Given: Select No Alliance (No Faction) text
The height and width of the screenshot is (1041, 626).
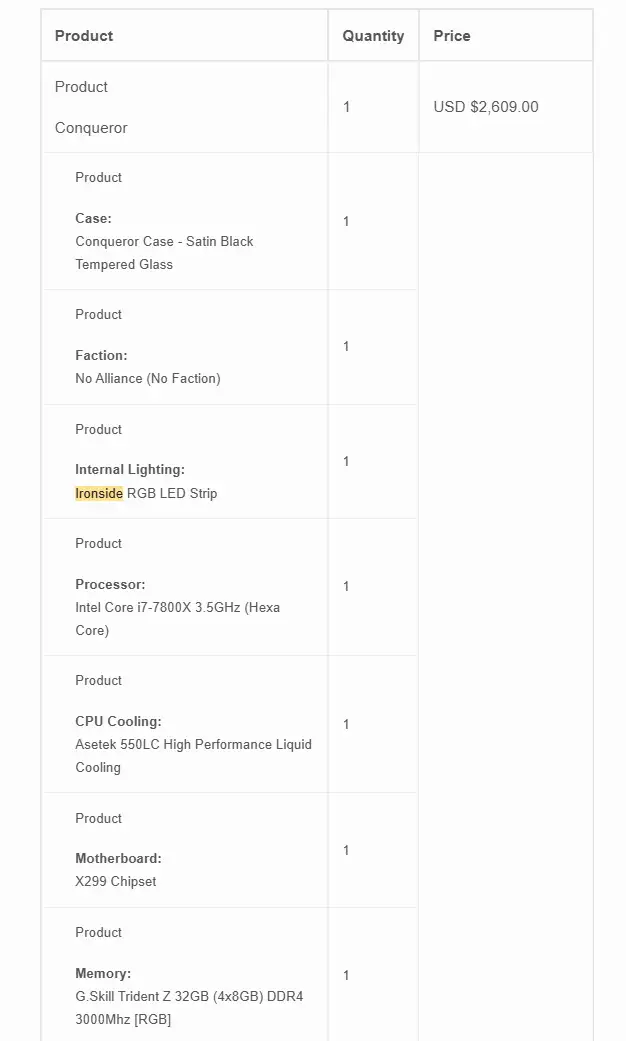Looking at the screenshot, I should point(147,378).
